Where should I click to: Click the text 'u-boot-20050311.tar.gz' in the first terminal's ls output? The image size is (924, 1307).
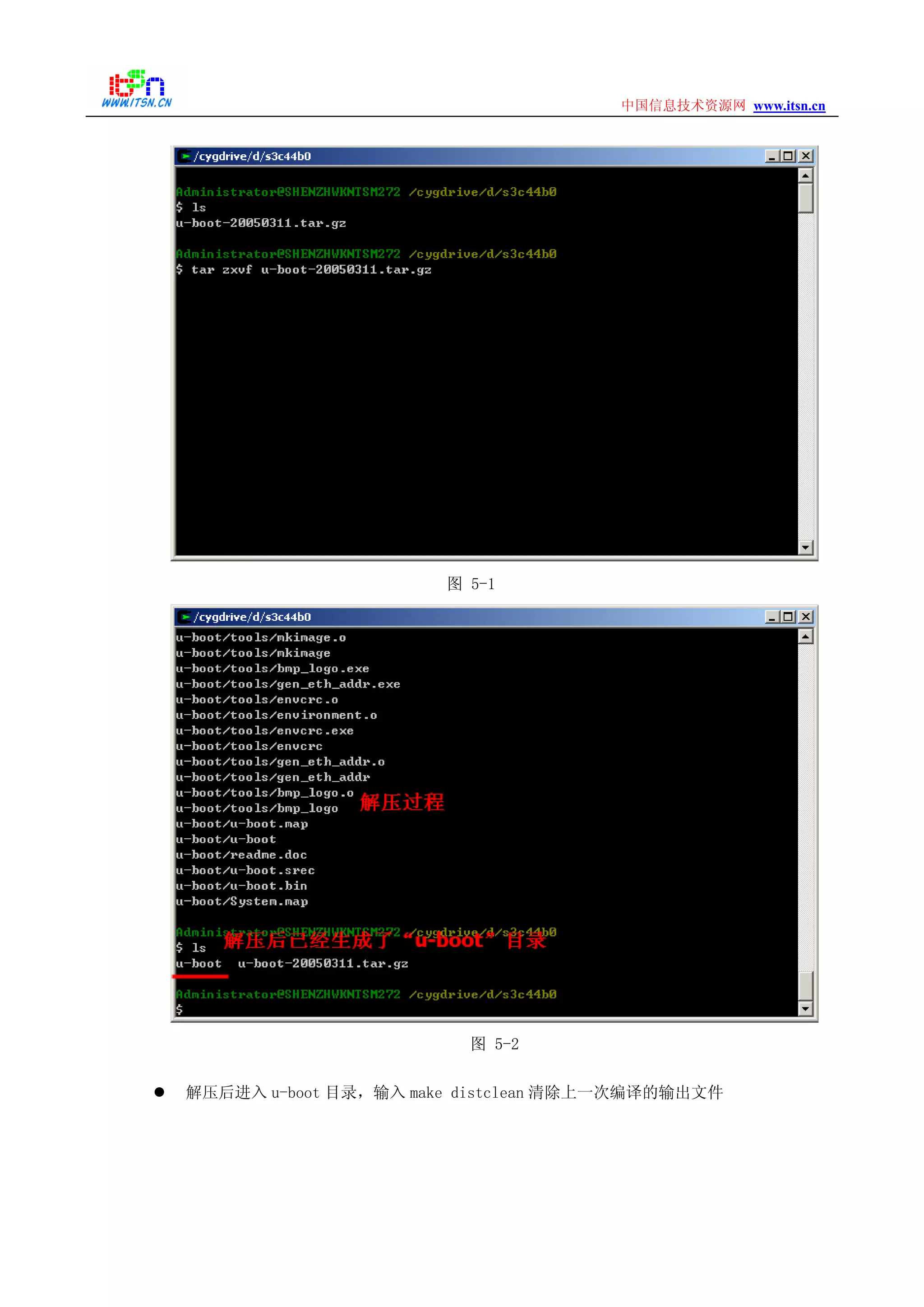click(261, 223)
